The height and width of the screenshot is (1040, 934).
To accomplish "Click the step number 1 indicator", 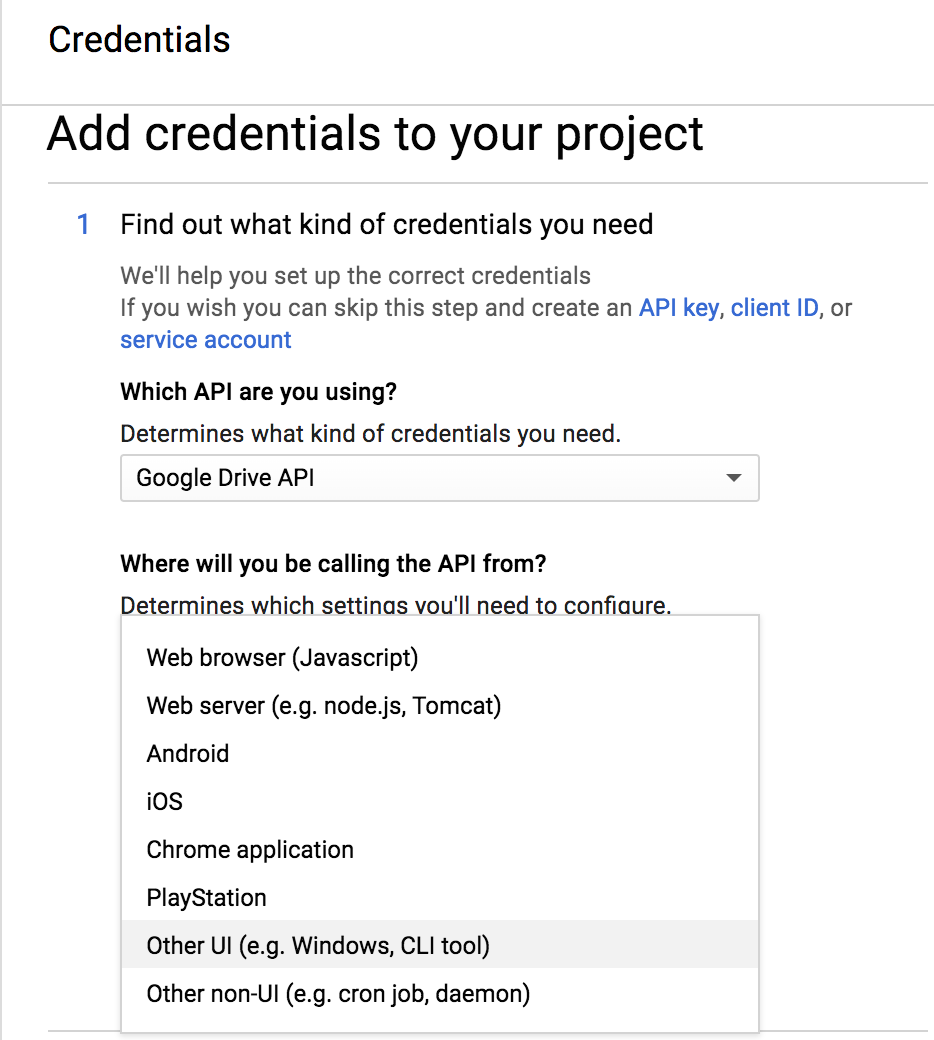I will (83, 225).
